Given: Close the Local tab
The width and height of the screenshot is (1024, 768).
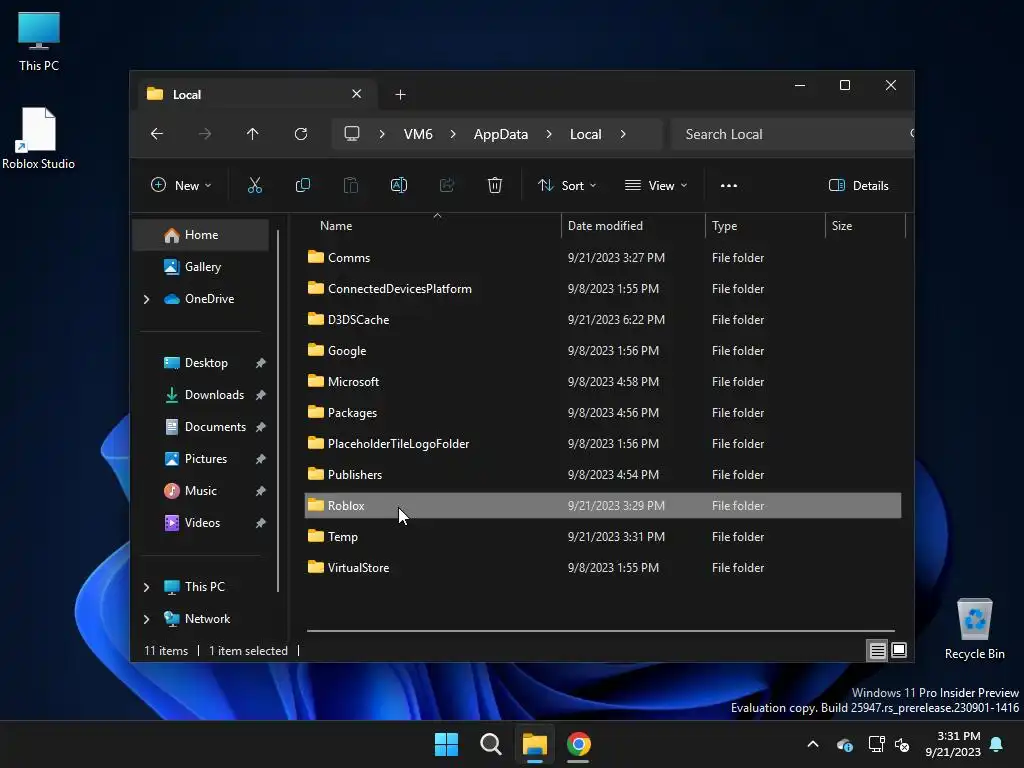Looking at the screenshot, I should pos(357,94).
